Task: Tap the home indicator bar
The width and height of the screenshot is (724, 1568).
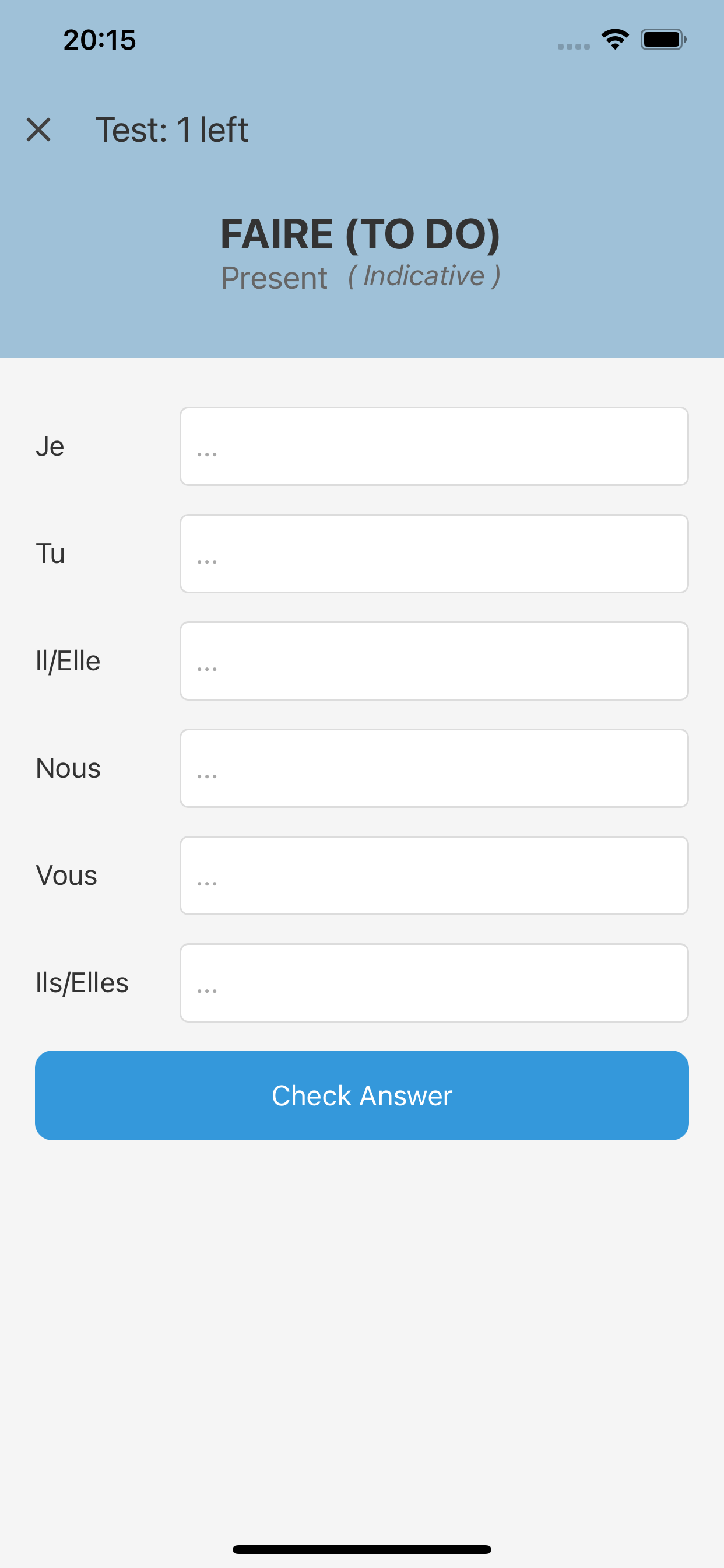Action: point(361,1549)
